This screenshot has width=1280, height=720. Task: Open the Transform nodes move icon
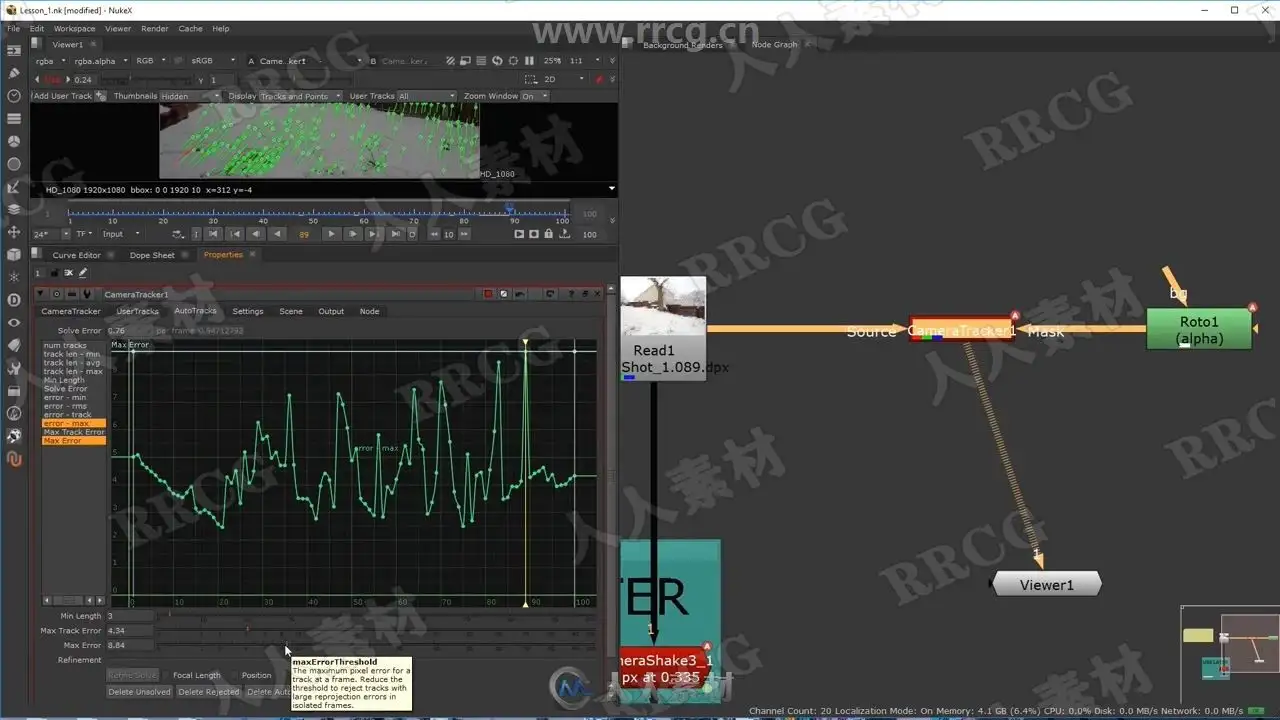tap(14, 232)
